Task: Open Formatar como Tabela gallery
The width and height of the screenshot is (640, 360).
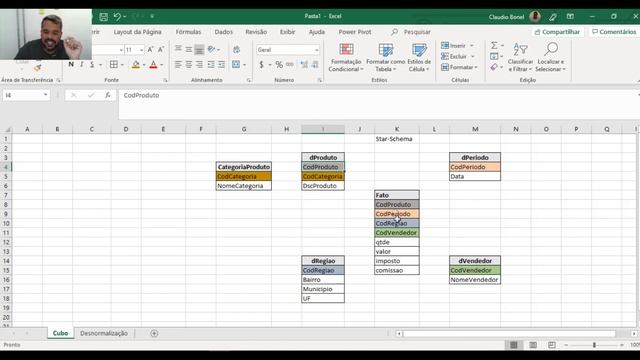Action: 385,58
